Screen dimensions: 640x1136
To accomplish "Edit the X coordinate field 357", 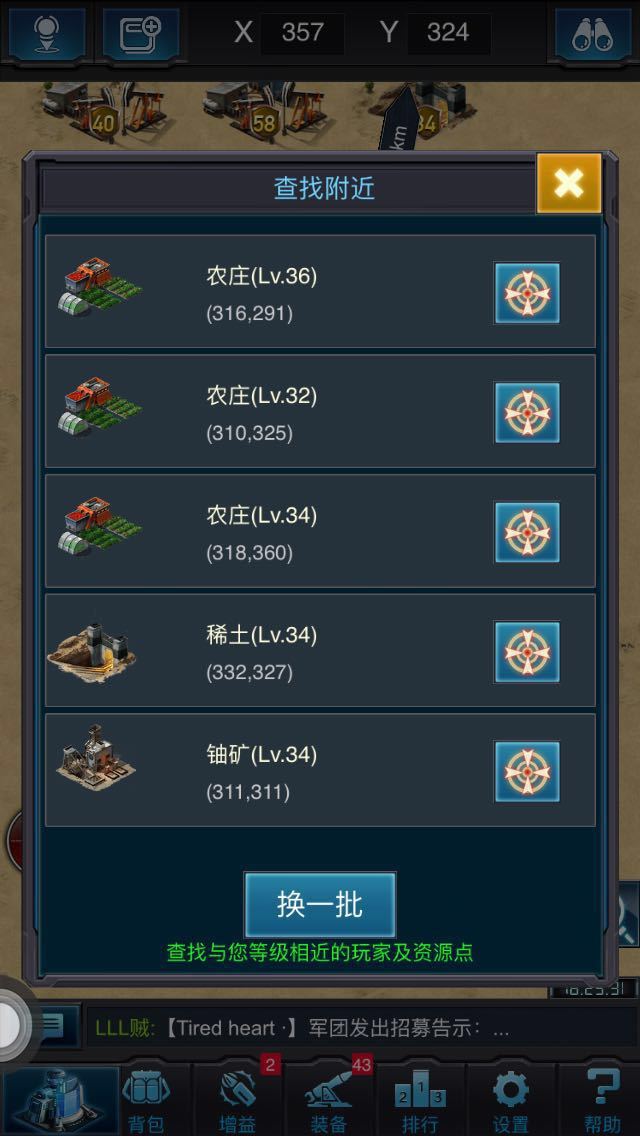I will click(302, 33).
